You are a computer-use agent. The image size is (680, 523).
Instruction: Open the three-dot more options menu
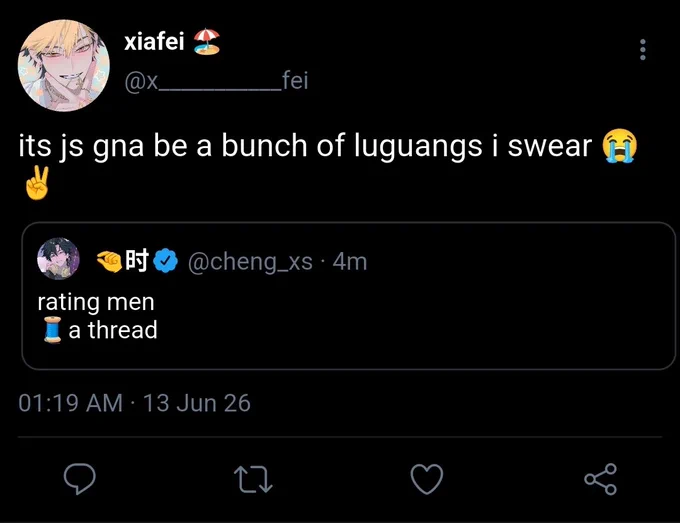click(643, 49)
